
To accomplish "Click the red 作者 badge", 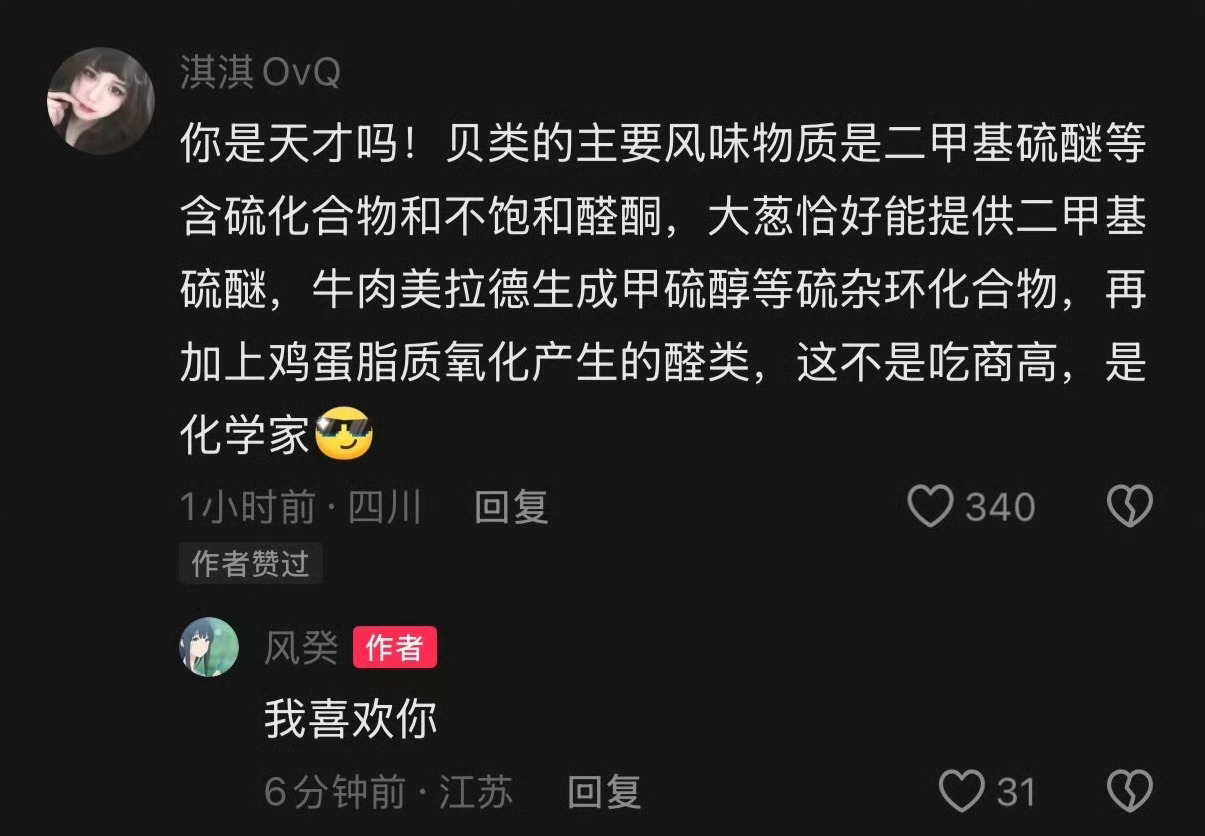I will (395, 649).
